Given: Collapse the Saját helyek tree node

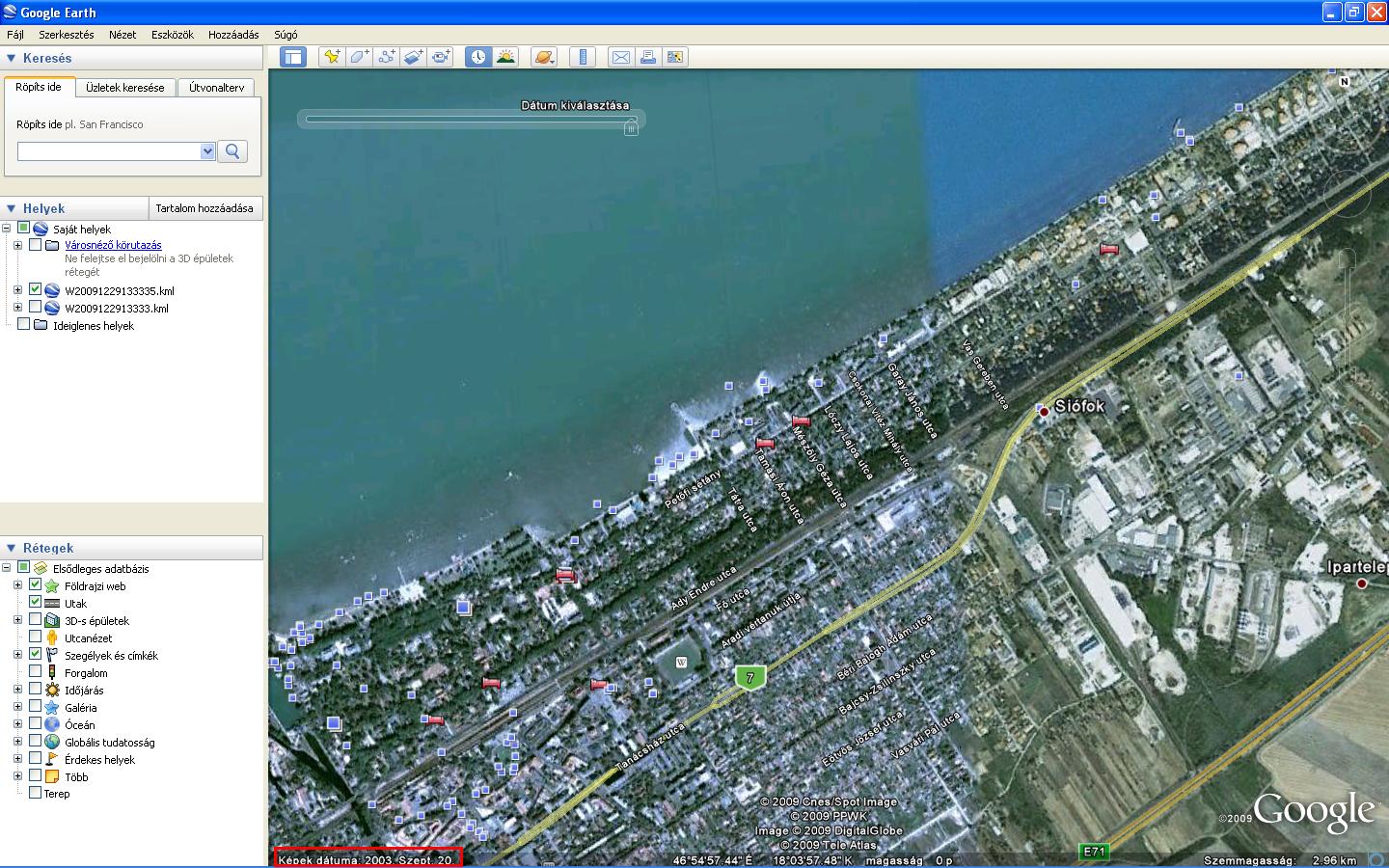Looking at the screenshot, I should click(x=7, y=229).
